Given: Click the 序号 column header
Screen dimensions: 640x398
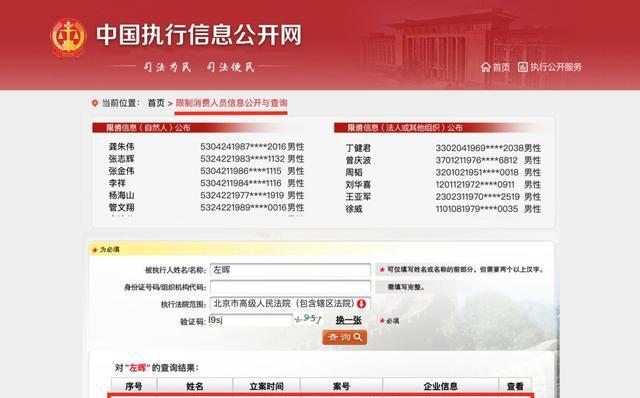Looking at the screenshot, I should coord(134,386).
